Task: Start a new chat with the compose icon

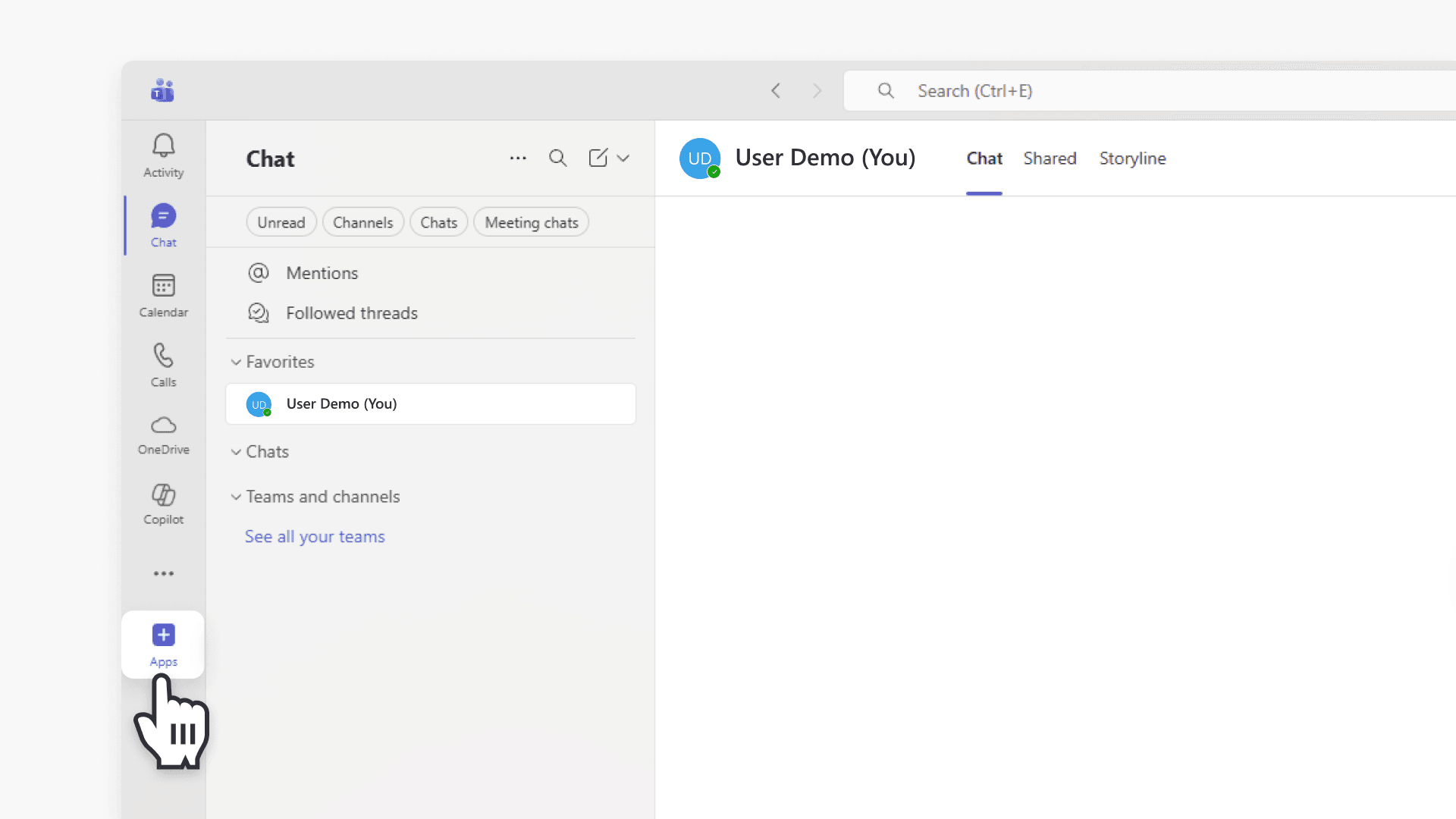Action: click(598, 158)
